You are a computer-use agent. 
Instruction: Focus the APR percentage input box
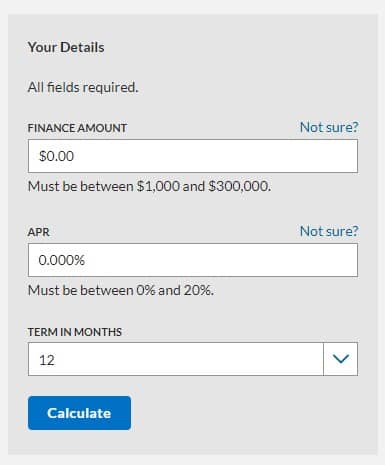coord(193,260)
